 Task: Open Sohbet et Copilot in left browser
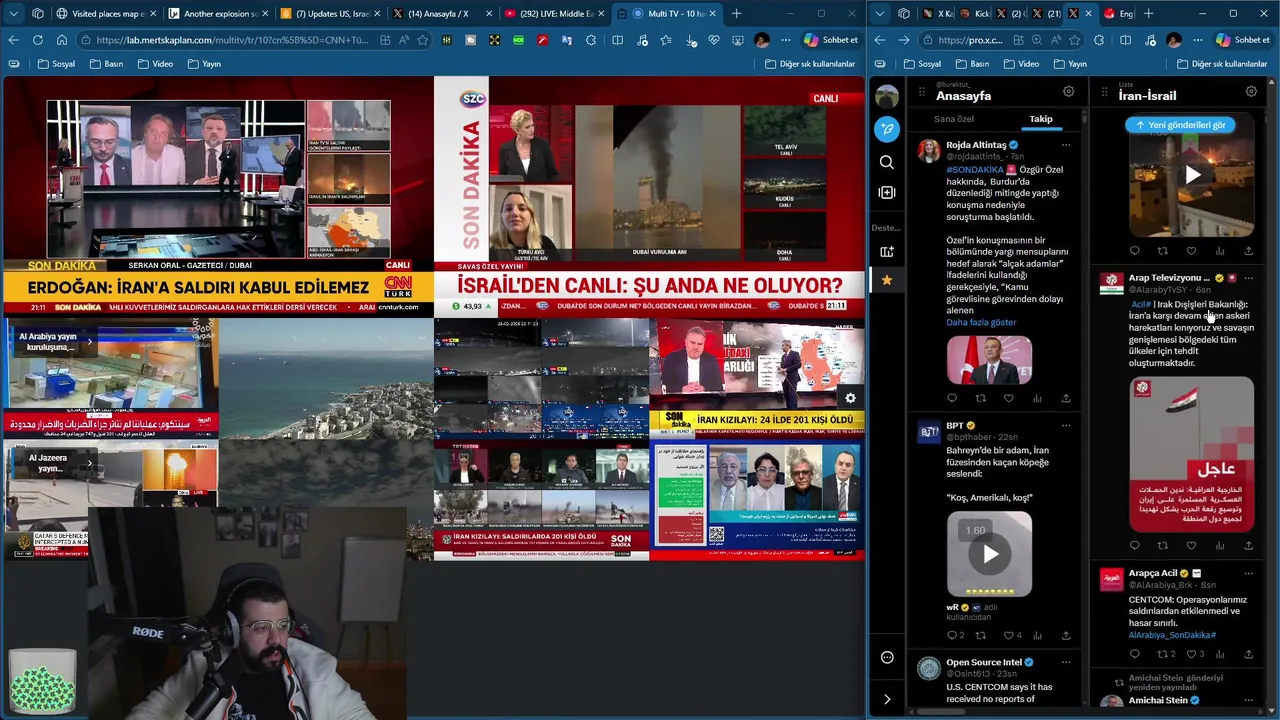pos(831,40)
